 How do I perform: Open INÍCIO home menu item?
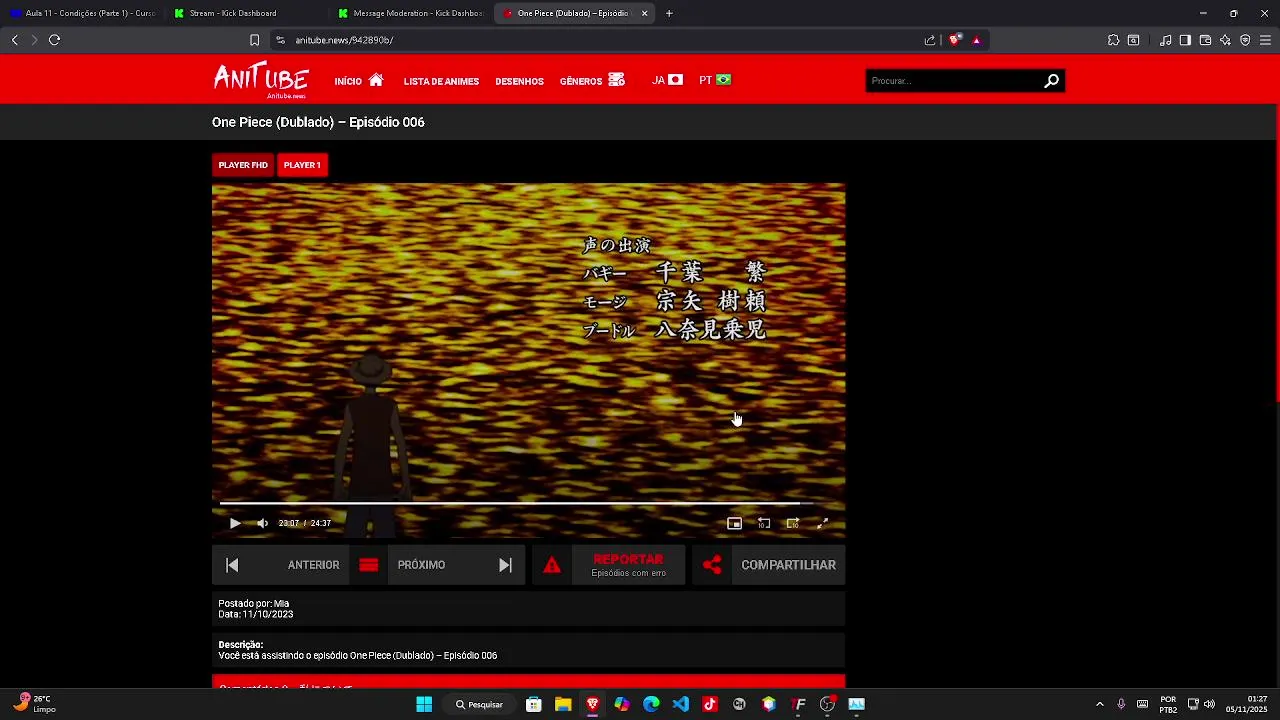[359, 81]
